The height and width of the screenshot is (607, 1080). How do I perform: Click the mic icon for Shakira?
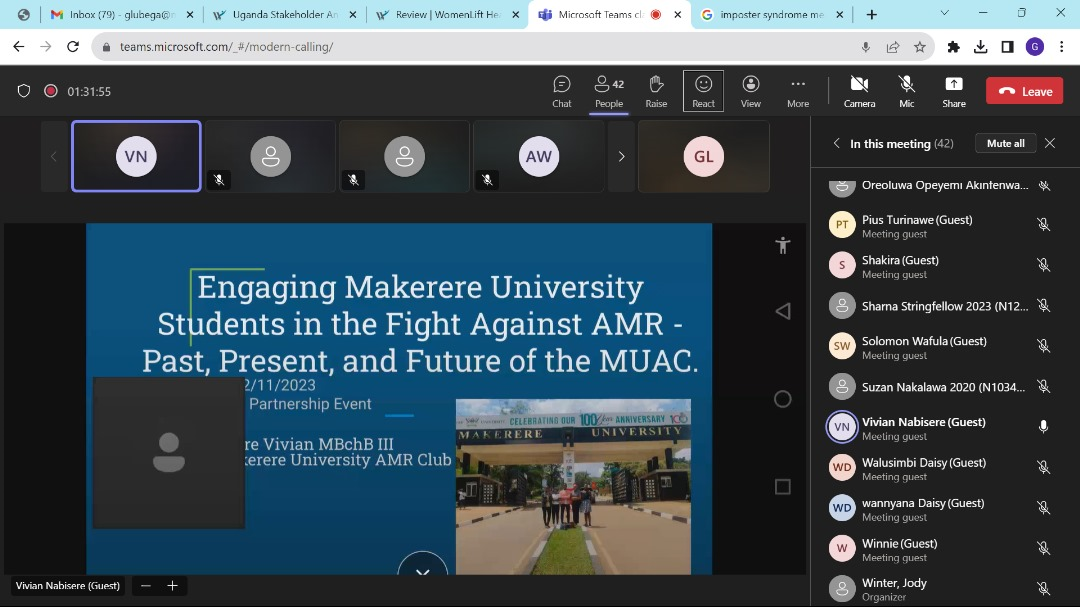pyautogui.click(x=1043, y=265)
